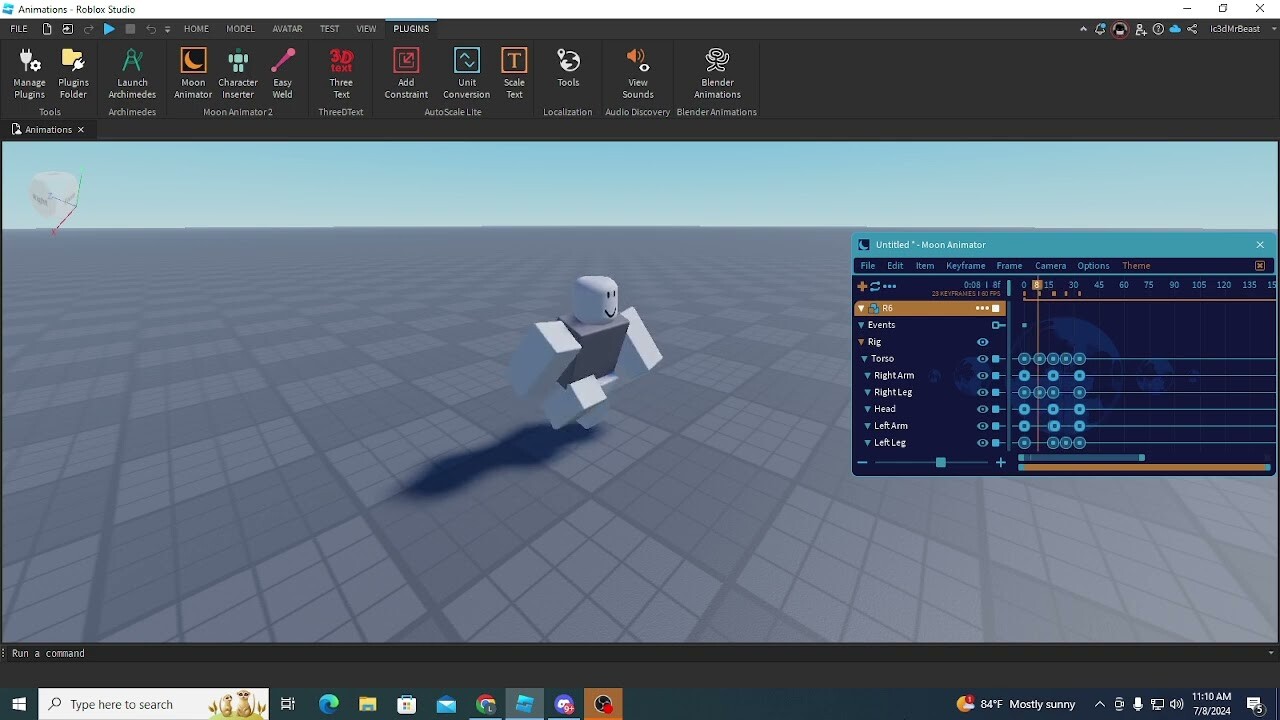Switch to the MODEL ribbon tab

pyautogui.click(x=240, y=28)
